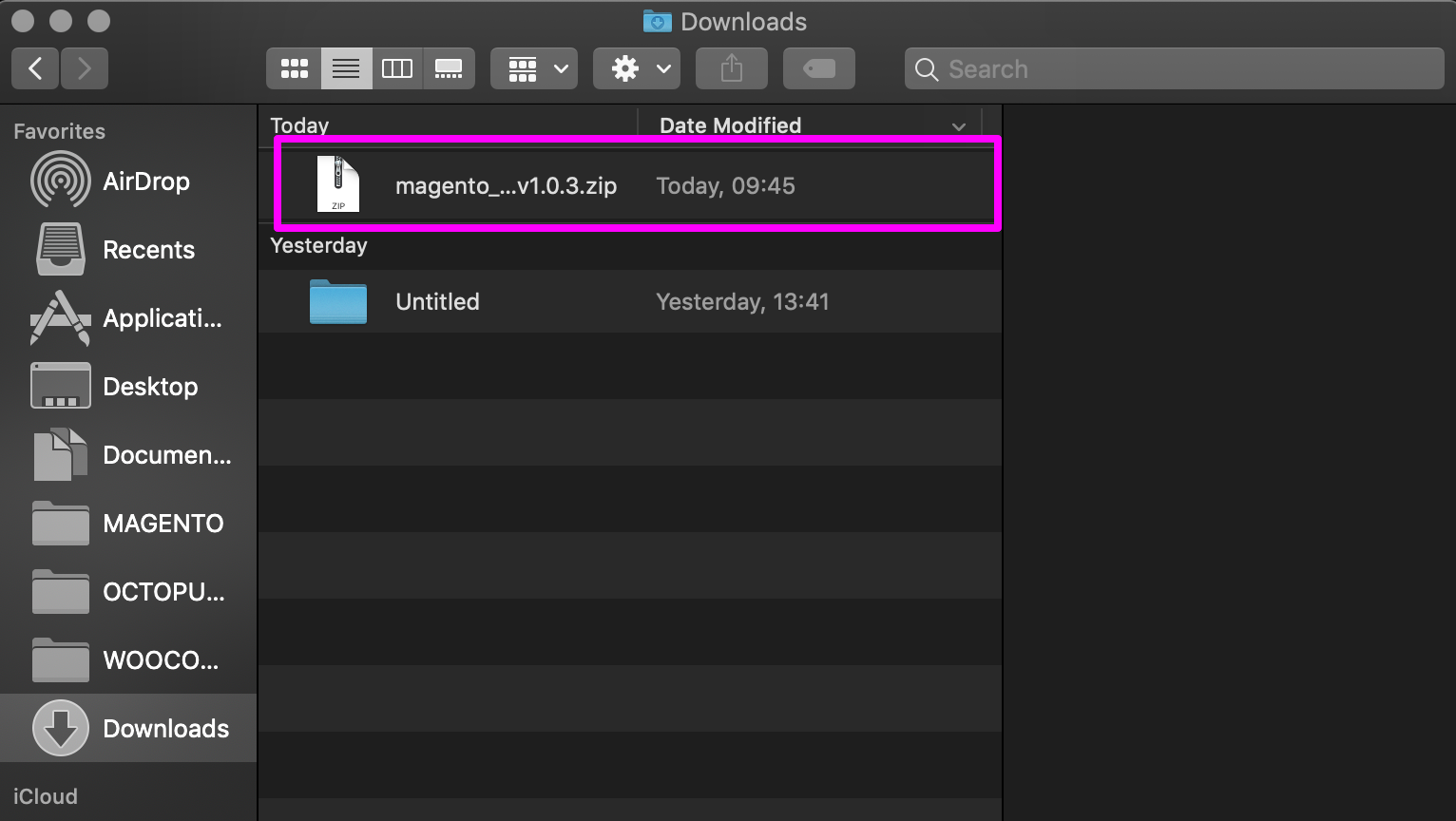Click the Downloads arrow icon
This screenshot has height=821, width=1456.
pos(61,728)
